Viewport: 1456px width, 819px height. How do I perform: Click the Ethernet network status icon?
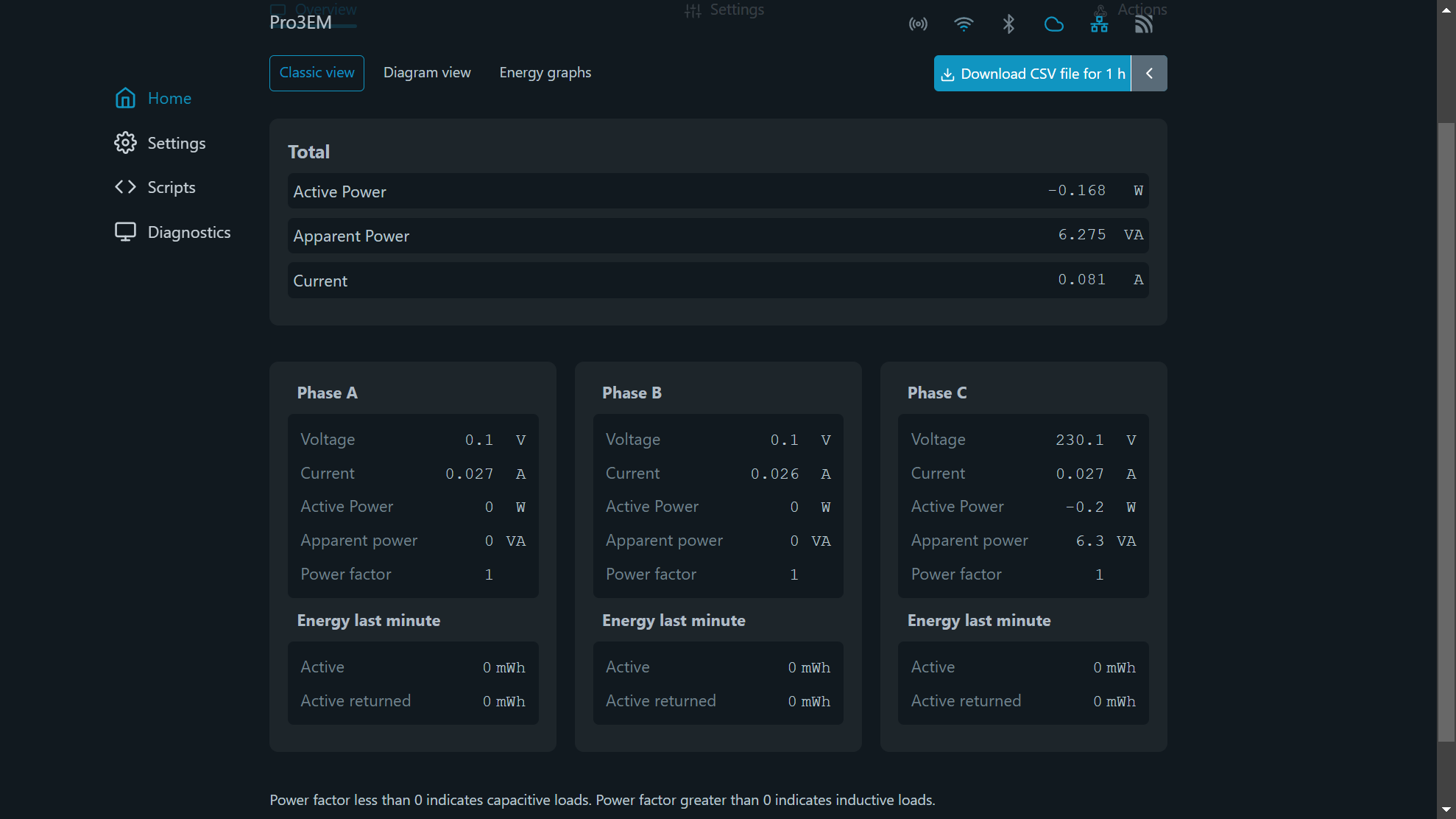(x=1099, y=23)
